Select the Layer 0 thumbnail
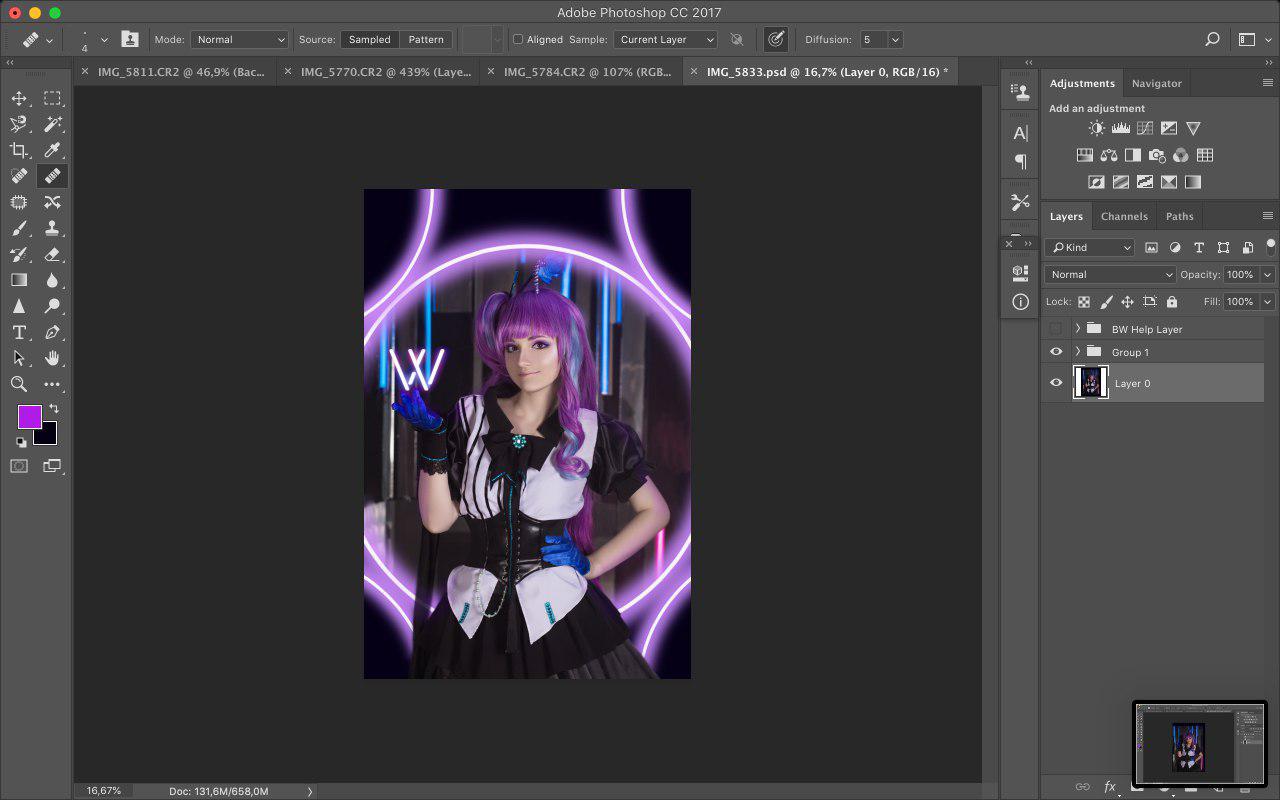 point(1090,383)
